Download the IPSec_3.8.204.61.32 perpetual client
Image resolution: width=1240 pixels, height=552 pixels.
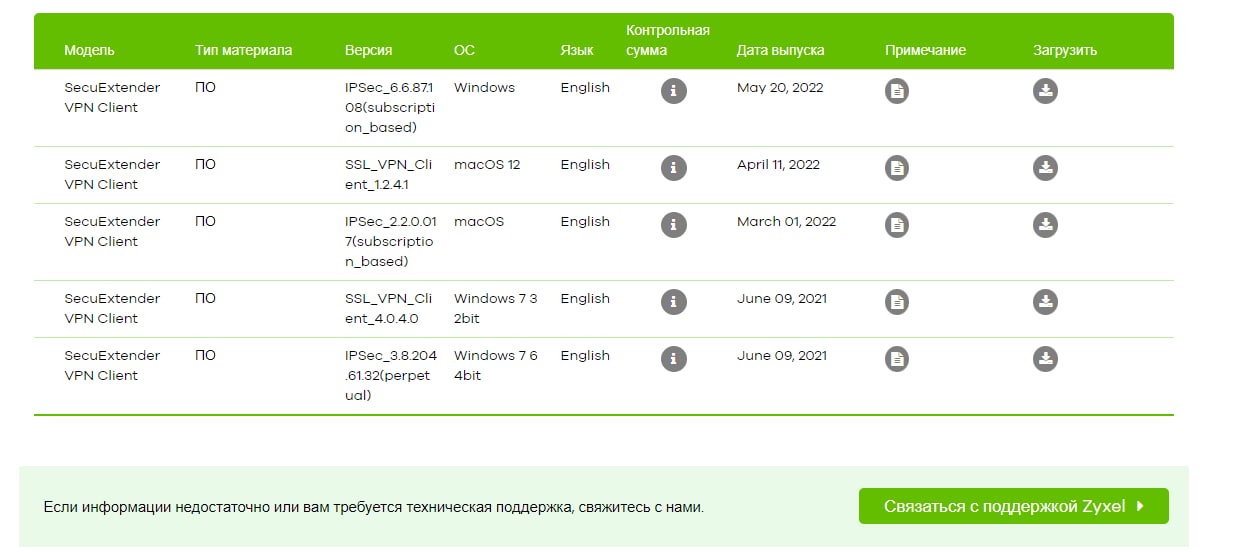[1045, 359]
